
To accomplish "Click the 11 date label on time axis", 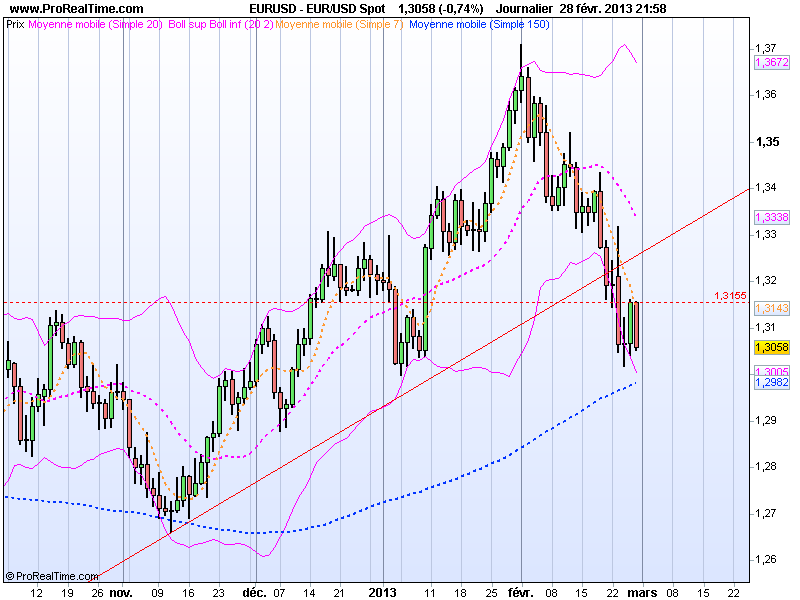I will (x=431, y=593).
